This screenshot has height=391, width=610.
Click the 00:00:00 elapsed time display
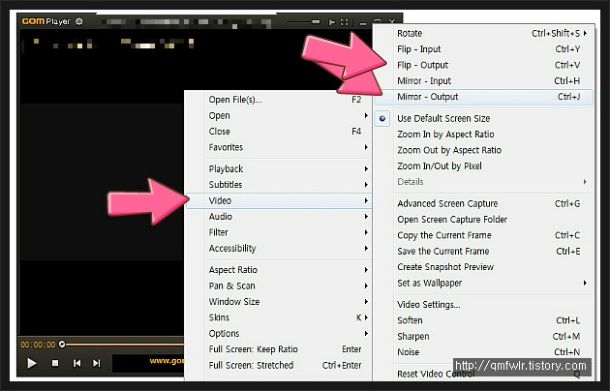coord(38,345)
